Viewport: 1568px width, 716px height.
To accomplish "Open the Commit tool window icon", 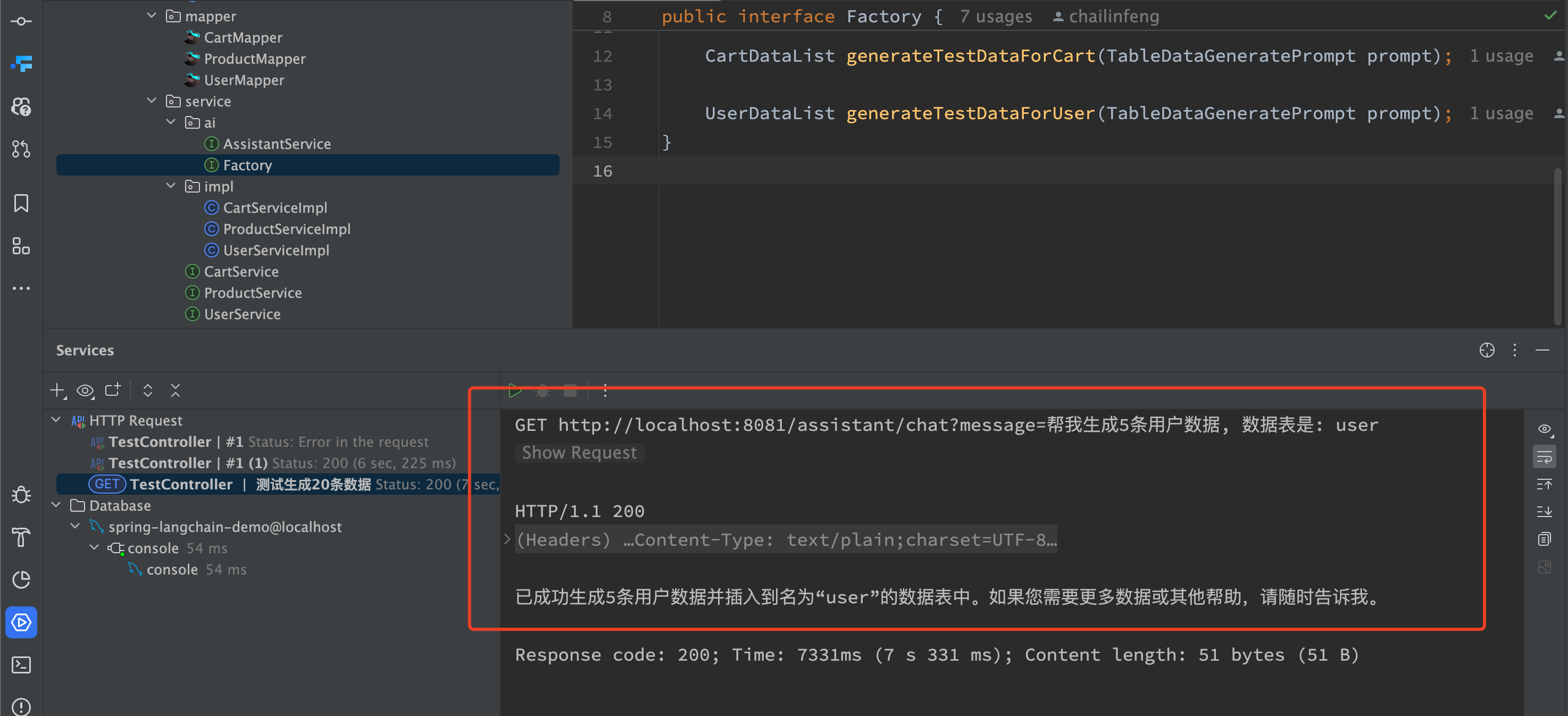I will (x=21, y=21).
